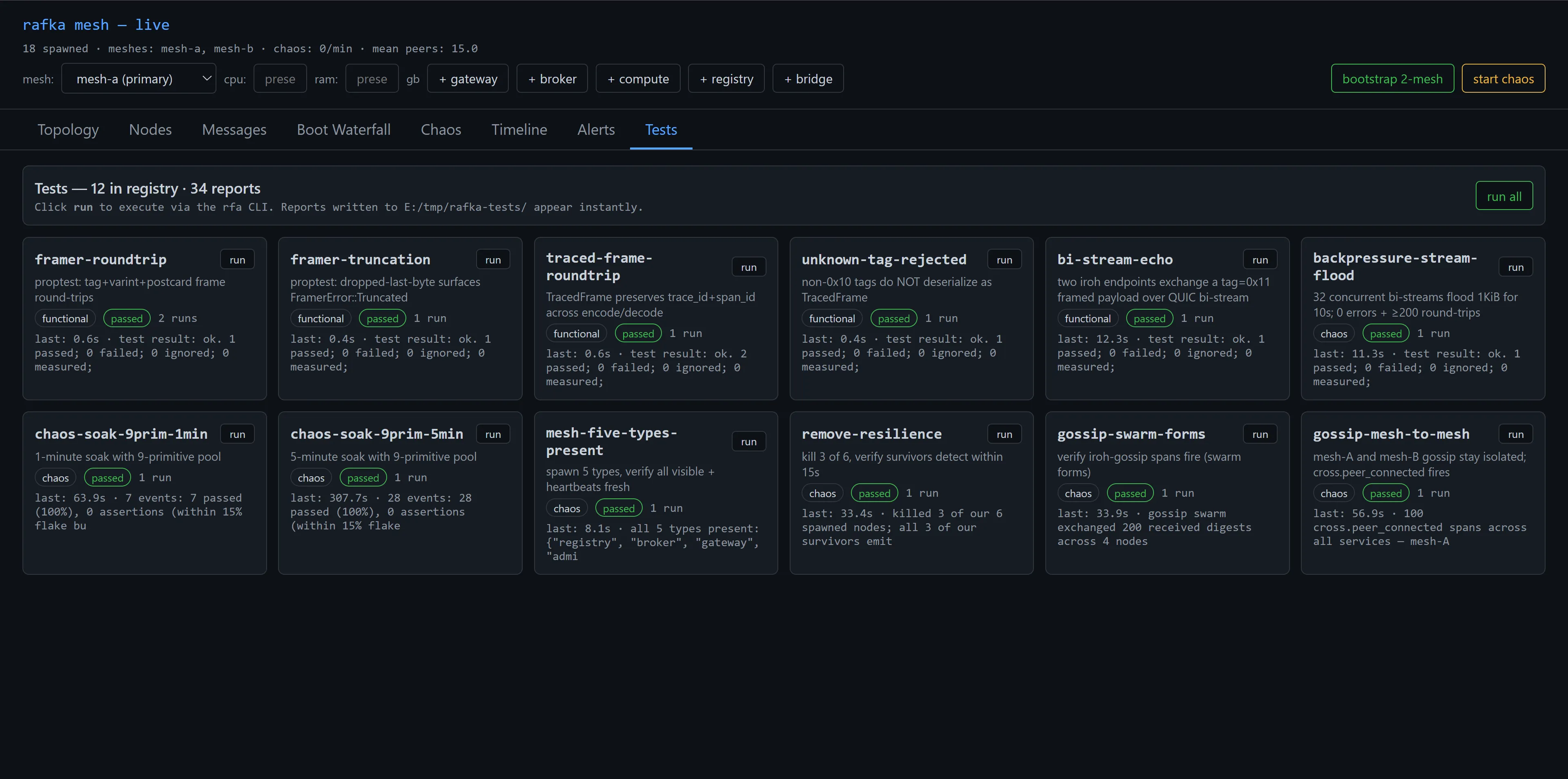Focus the cpu input field

tap(280, 78)
